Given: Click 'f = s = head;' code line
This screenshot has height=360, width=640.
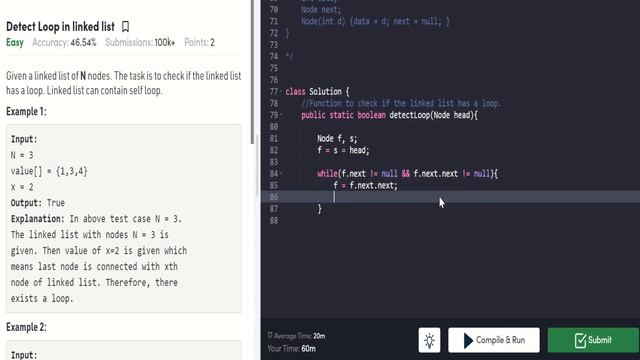Looking at the screenshot, I should [x=343, y=150].
